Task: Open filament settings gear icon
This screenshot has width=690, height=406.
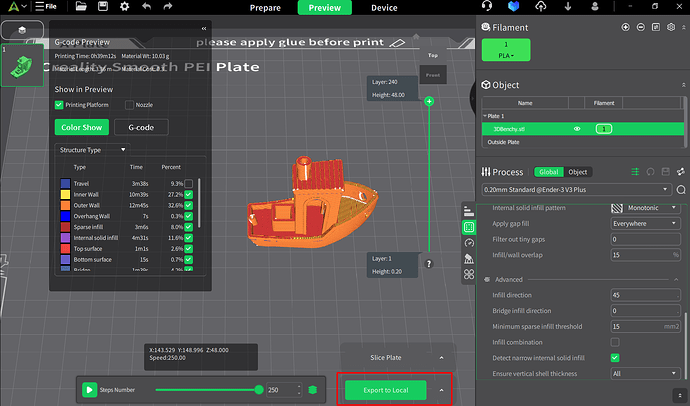Action: pyautogui.click(x=671, y=27)
